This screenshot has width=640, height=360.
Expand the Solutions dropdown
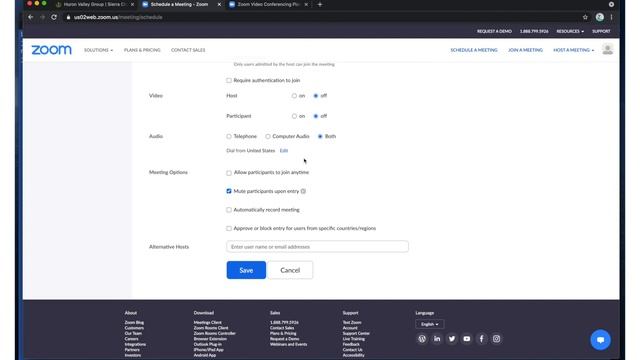tap(98, 50)
